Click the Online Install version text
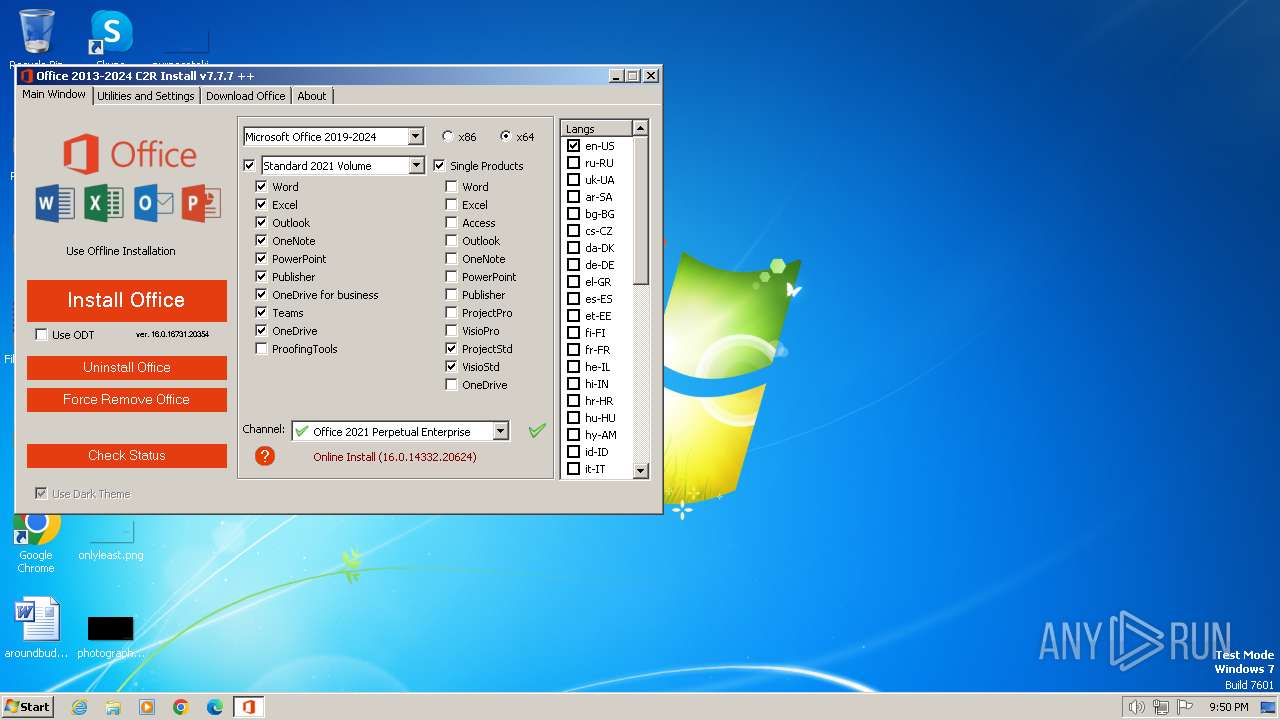 (x=395, y=457)
